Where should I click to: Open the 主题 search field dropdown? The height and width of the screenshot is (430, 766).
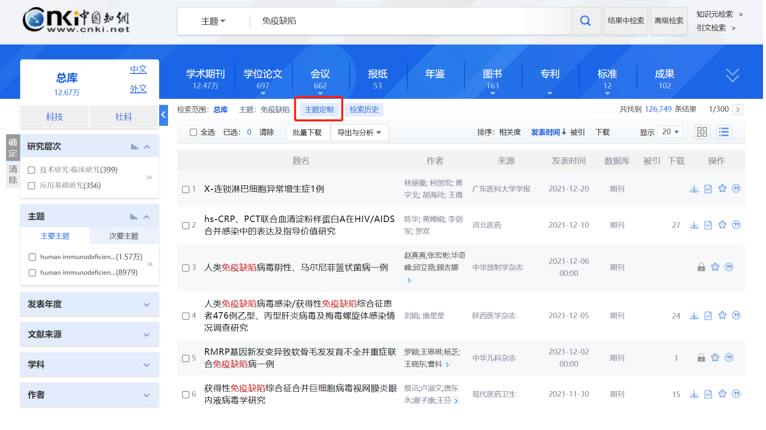click(213, 21)
